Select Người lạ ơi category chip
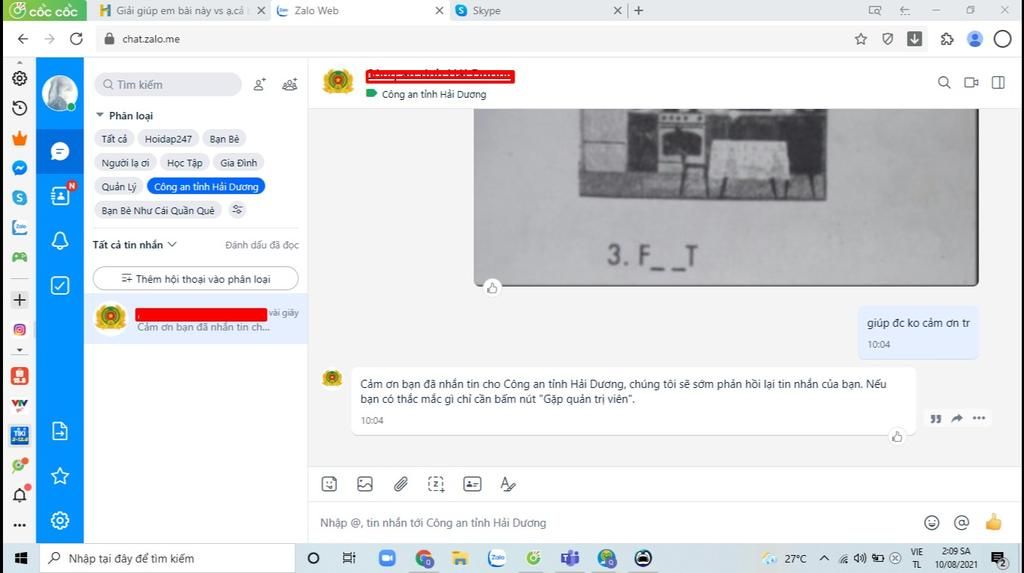The height and width of the screenshot is (573, 1024). pos(125,163)
